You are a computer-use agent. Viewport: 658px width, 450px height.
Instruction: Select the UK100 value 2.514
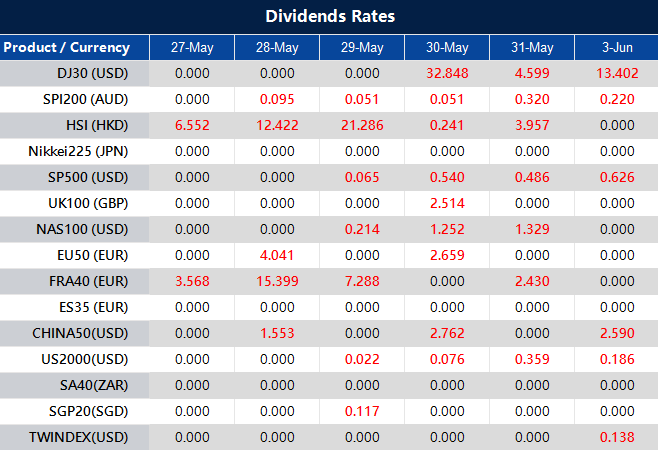(x=447, y=203)
